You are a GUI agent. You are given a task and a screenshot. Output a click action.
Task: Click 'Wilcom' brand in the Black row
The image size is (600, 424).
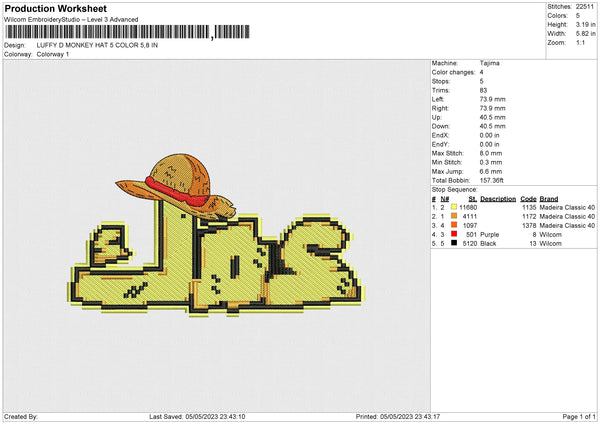[x=551, y=243]
